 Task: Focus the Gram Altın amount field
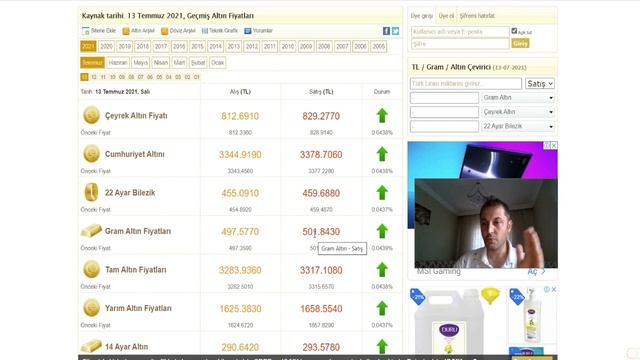click(x=444, y=98)
